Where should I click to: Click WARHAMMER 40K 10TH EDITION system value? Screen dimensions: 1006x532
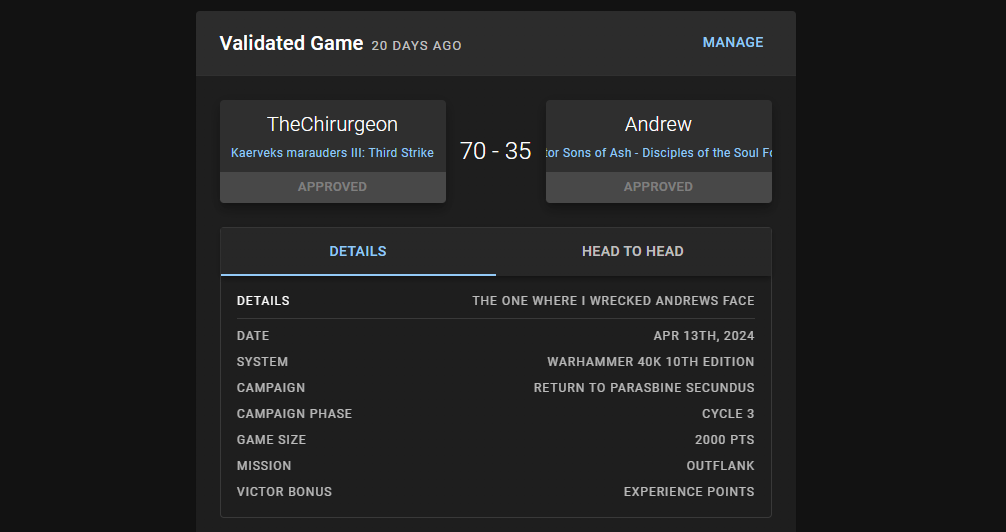(x=651, y=362)
